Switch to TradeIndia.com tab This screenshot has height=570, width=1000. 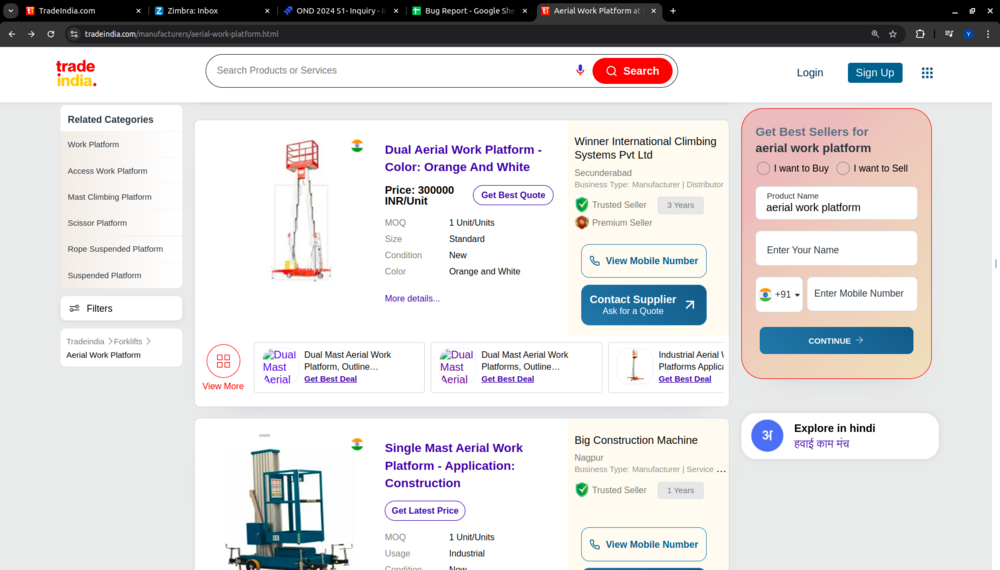coord(83,11)
